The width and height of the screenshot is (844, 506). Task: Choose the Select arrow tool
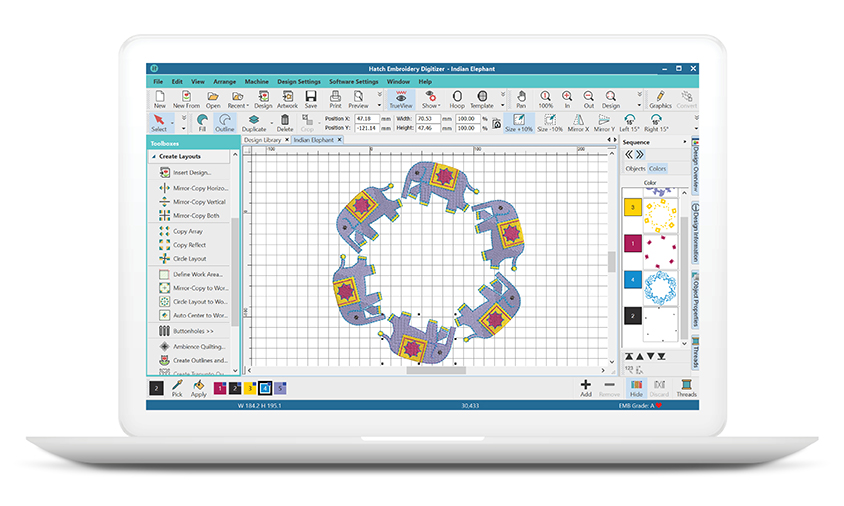pos(159,123)
